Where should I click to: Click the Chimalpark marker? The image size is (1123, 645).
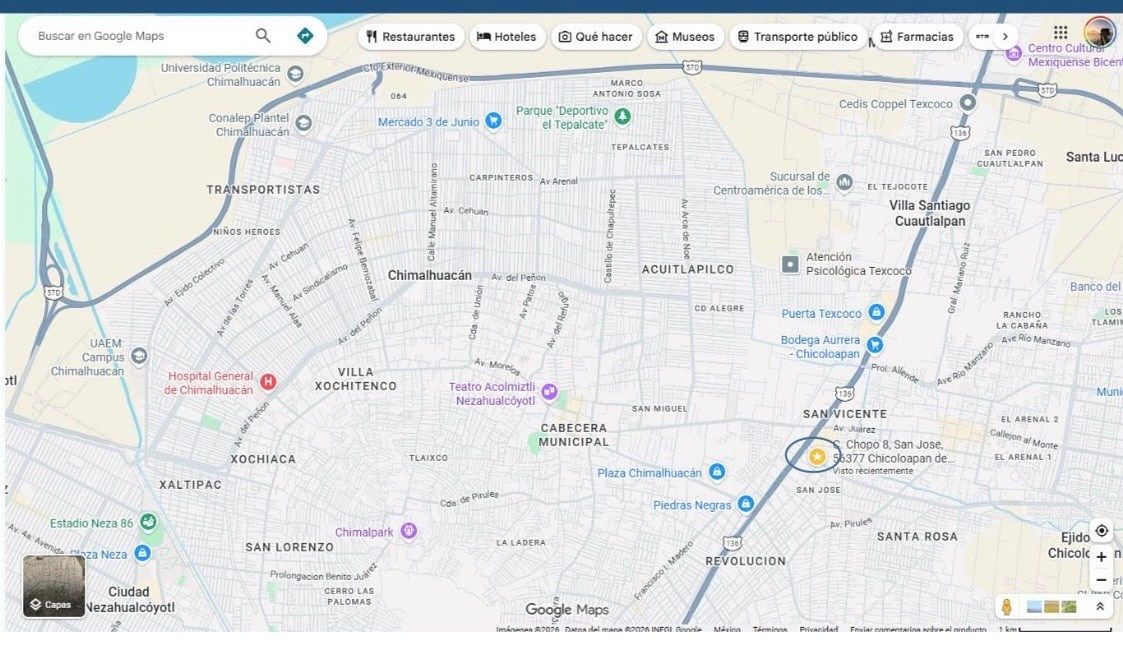coord(408,531)
